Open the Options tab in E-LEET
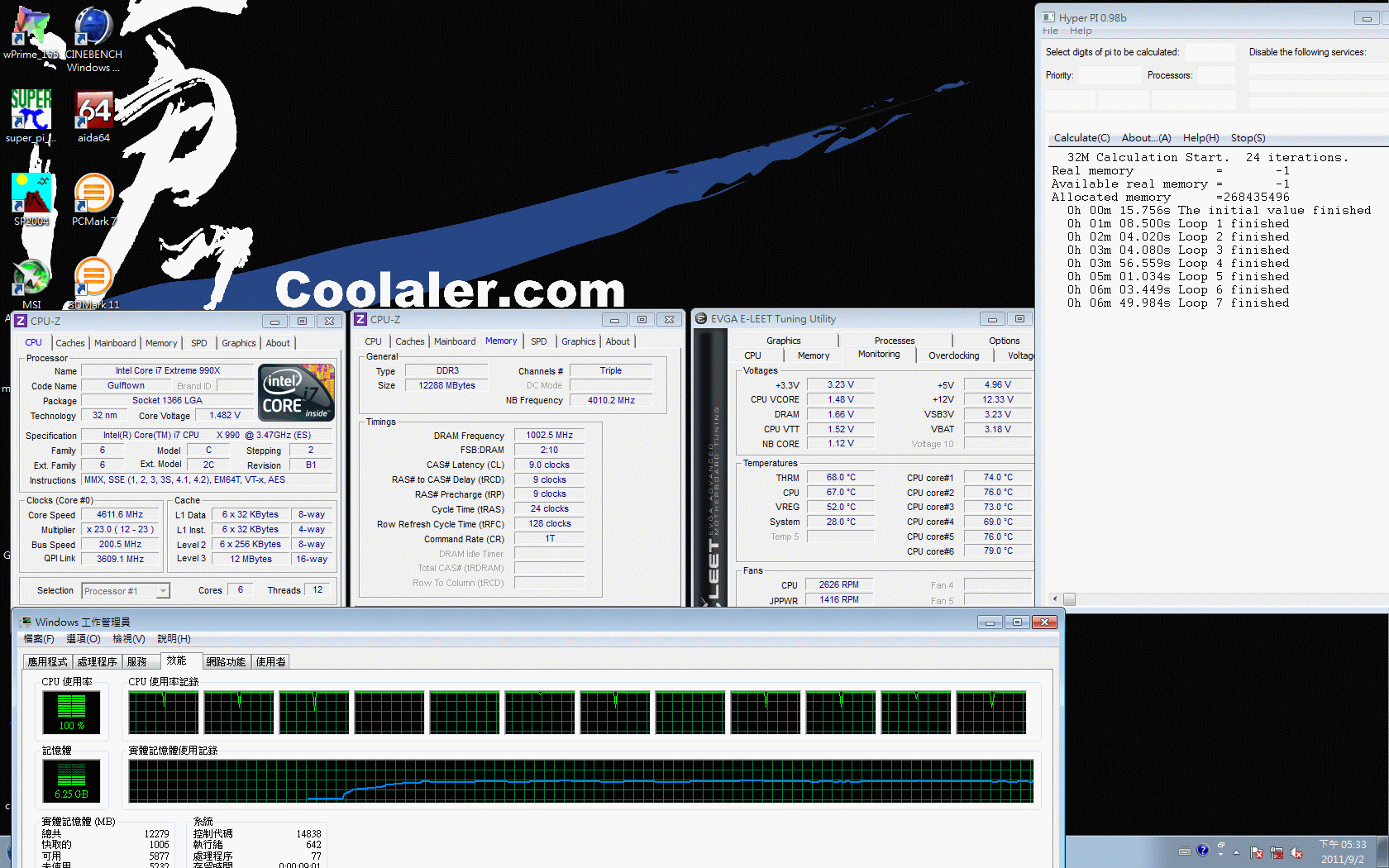 (x=1005, y=341)
